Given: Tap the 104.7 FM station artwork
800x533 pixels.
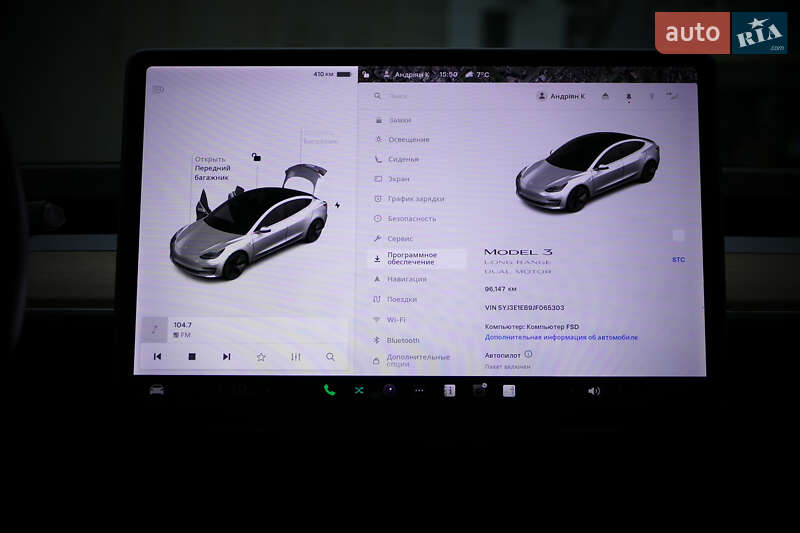Looking at the screenshot, I should [155, 329].
